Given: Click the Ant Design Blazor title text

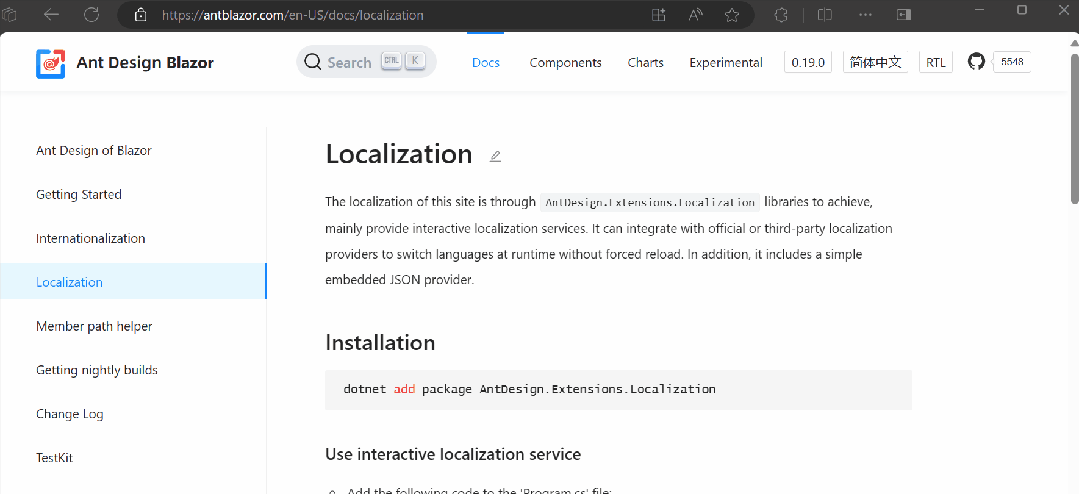Looking at the screenshot, I should point(145,63).
